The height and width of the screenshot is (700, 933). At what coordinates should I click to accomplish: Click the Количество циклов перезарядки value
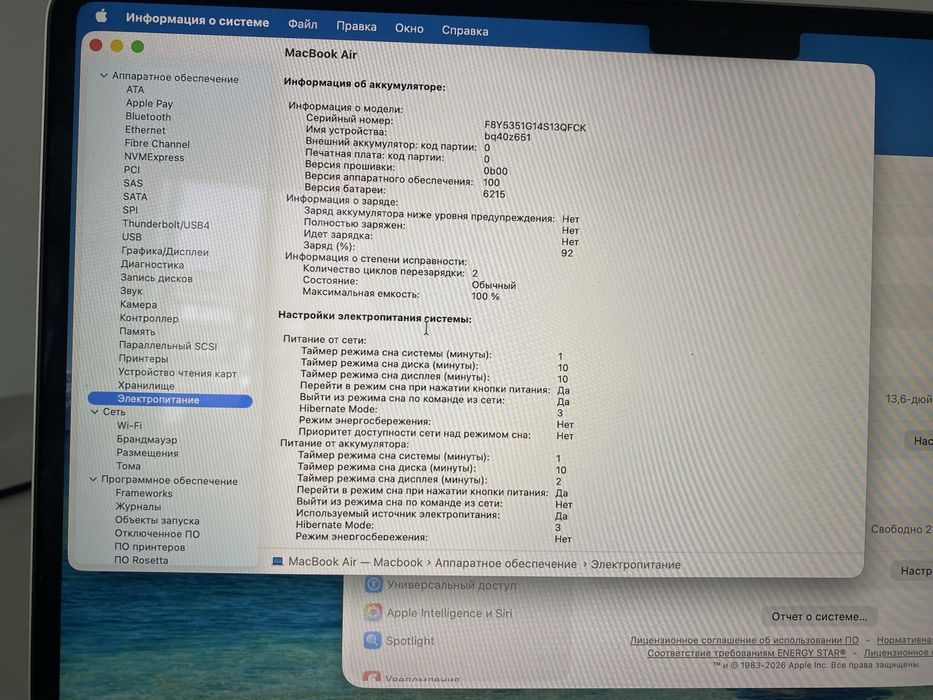point(475,273)
